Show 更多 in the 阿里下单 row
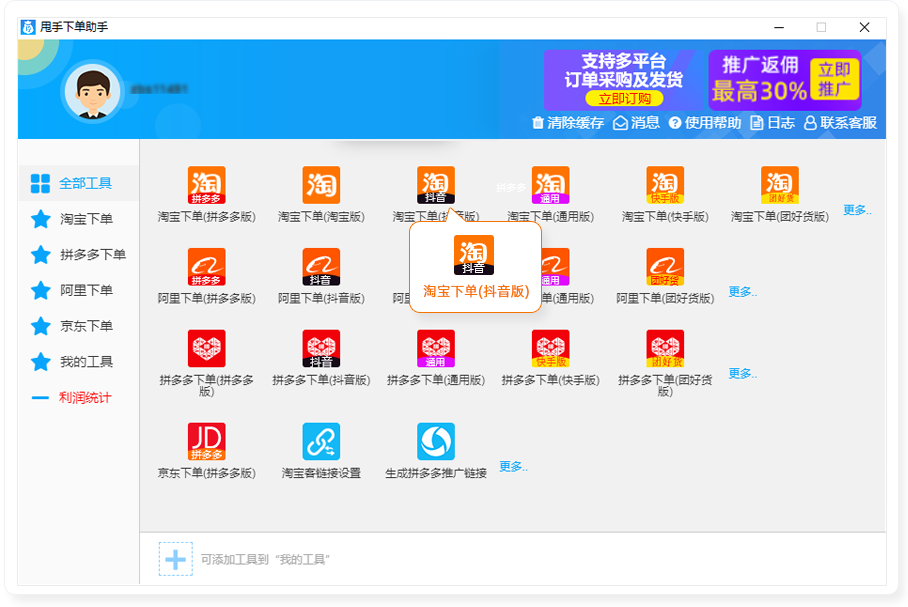The height and width of the screenshot is (607, 908). pos(742,291)
